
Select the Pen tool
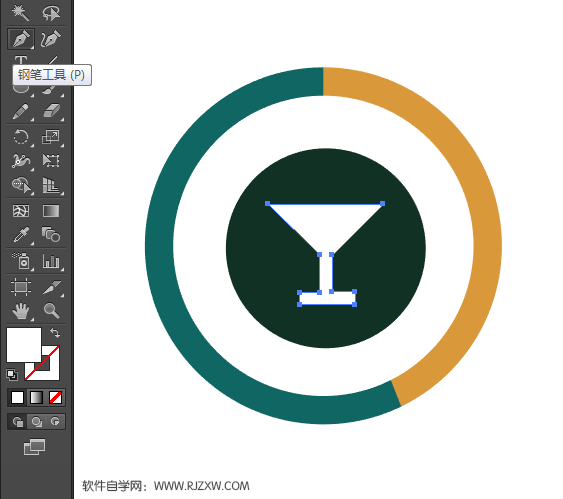(21, 39)
